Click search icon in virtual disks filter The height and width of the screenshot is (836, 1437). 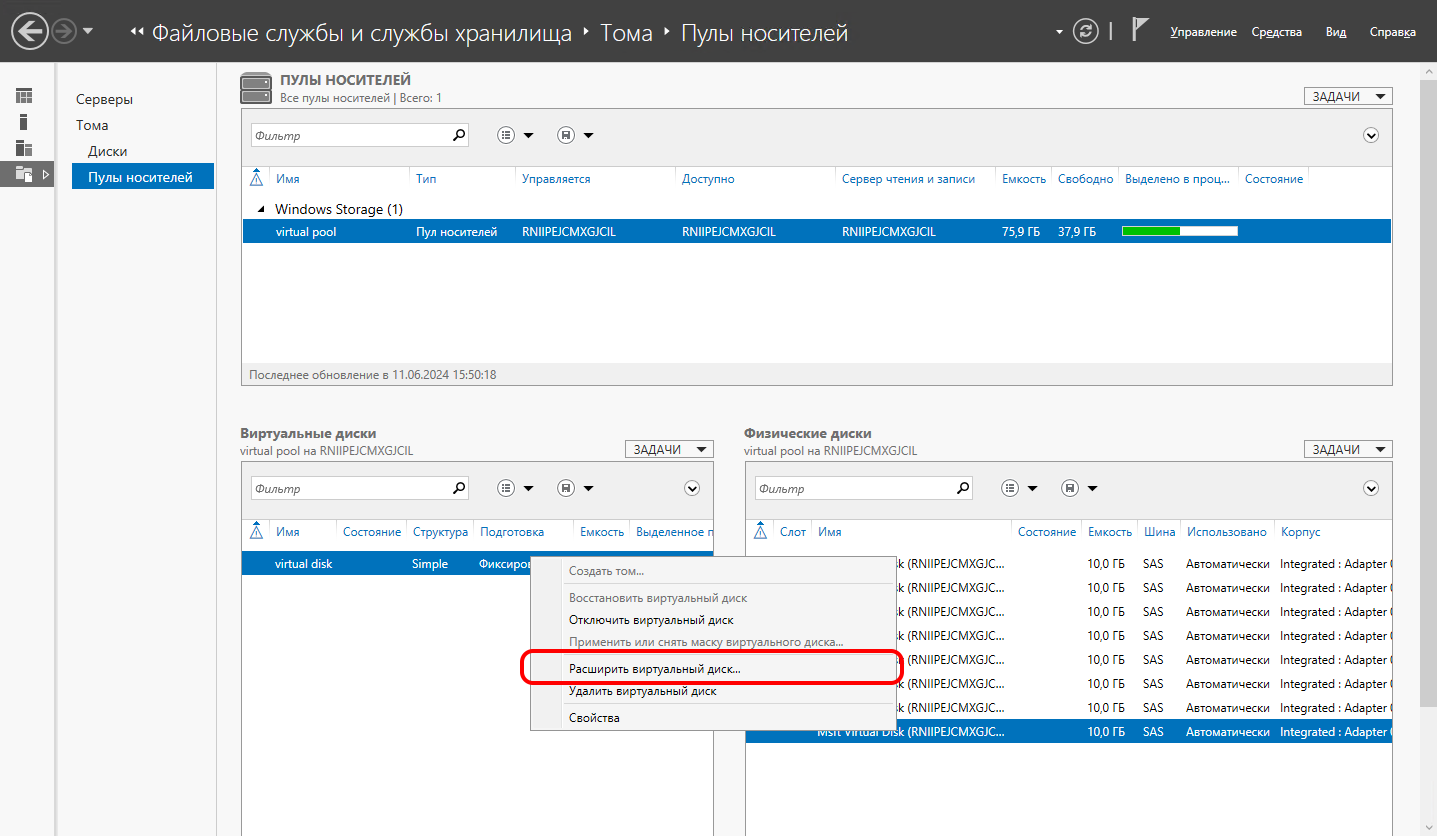tap(459, 488)
